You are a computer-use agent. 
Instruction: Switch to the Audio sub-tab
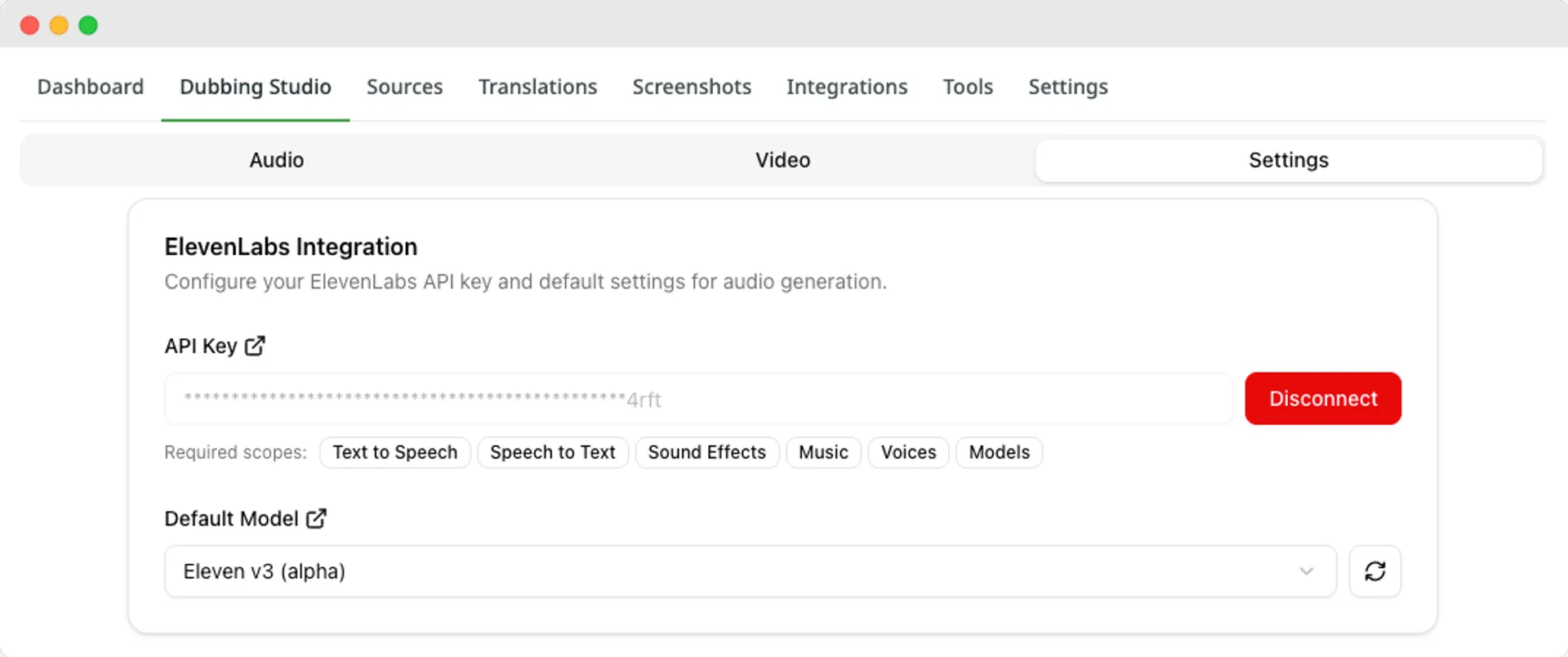click(x=276, y=160)
